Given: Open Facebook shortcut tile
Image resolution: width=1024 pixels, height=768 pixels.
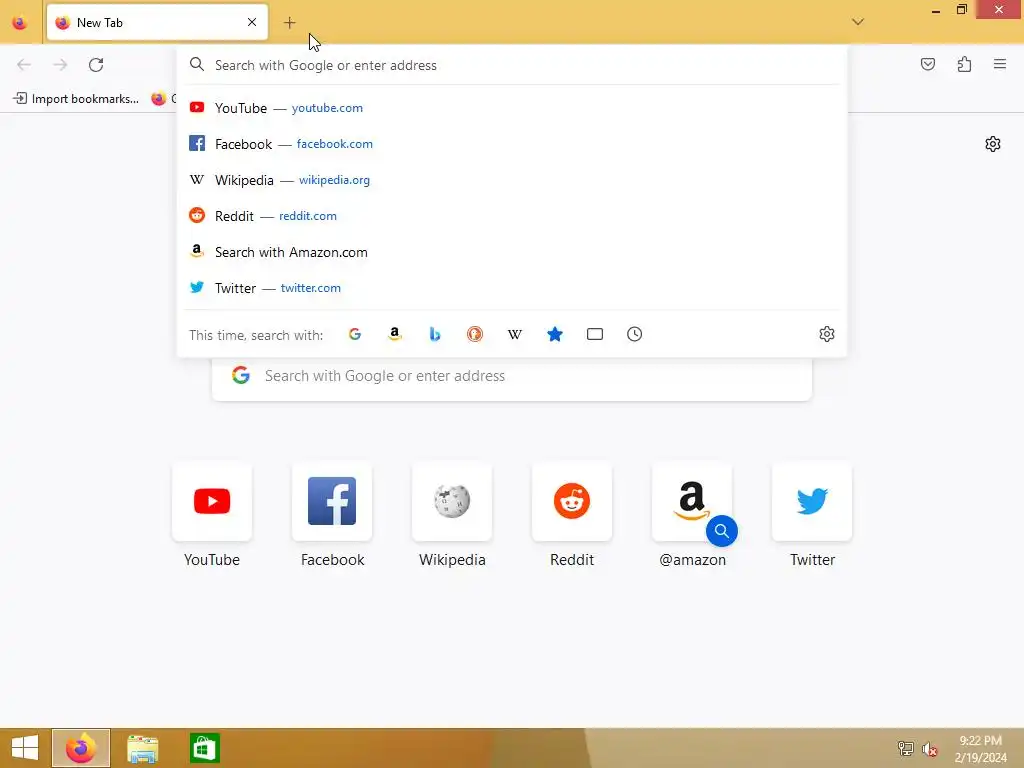Looking at the screenshot, I should pyautogui.click(x=332, y=502).
